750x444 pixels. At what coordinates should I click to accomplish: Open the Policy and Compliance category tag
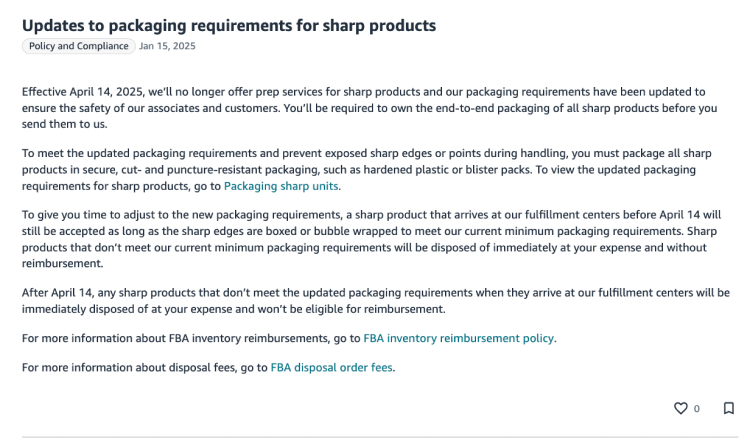point(79,46)
